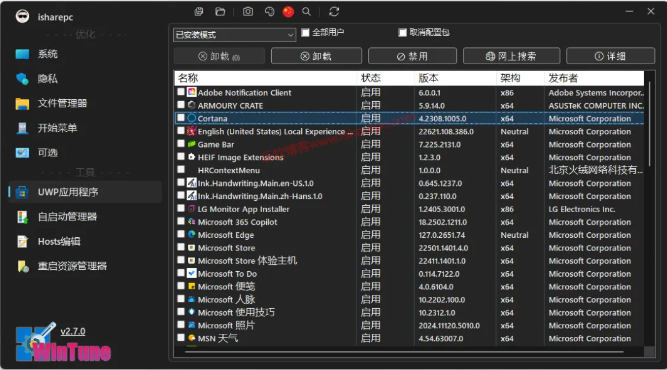Click the refresh arrows icon
667x370 pixels.
click(x=334, y=12)
